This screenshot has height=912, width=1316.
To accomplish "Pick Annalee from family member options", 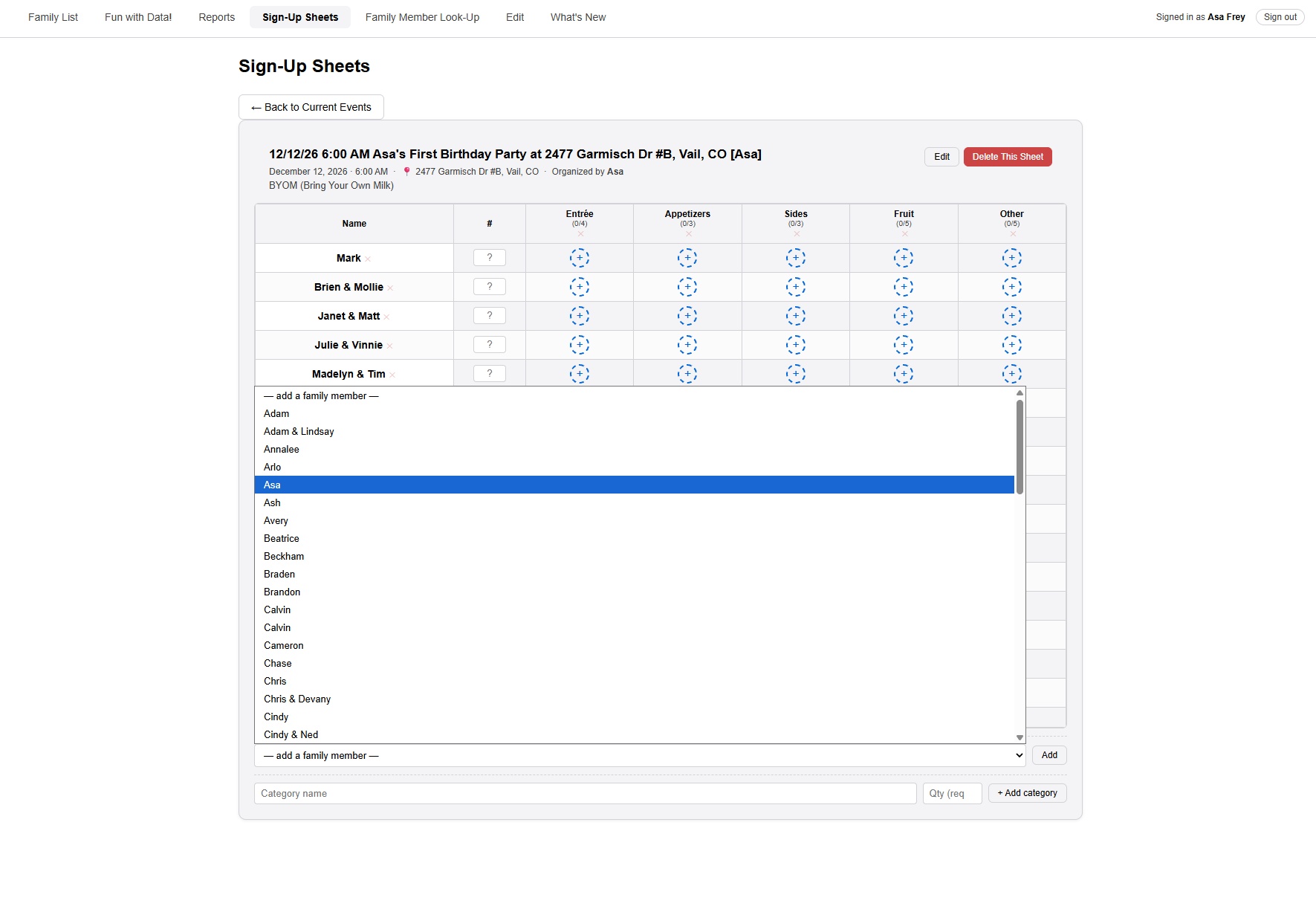I will tap(634, 449).
